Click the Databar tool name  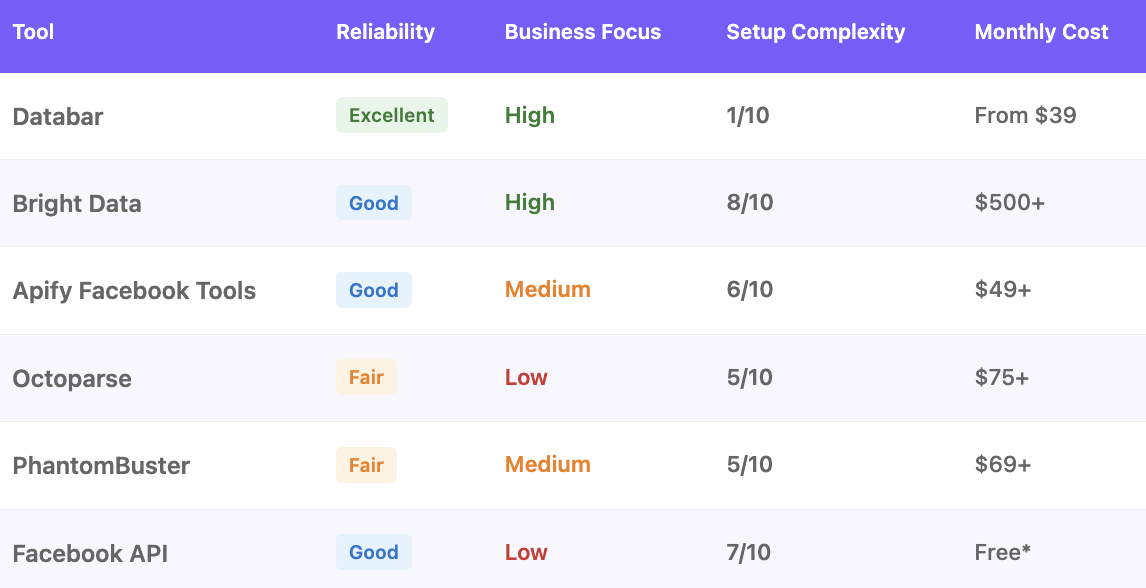point(58,116)
